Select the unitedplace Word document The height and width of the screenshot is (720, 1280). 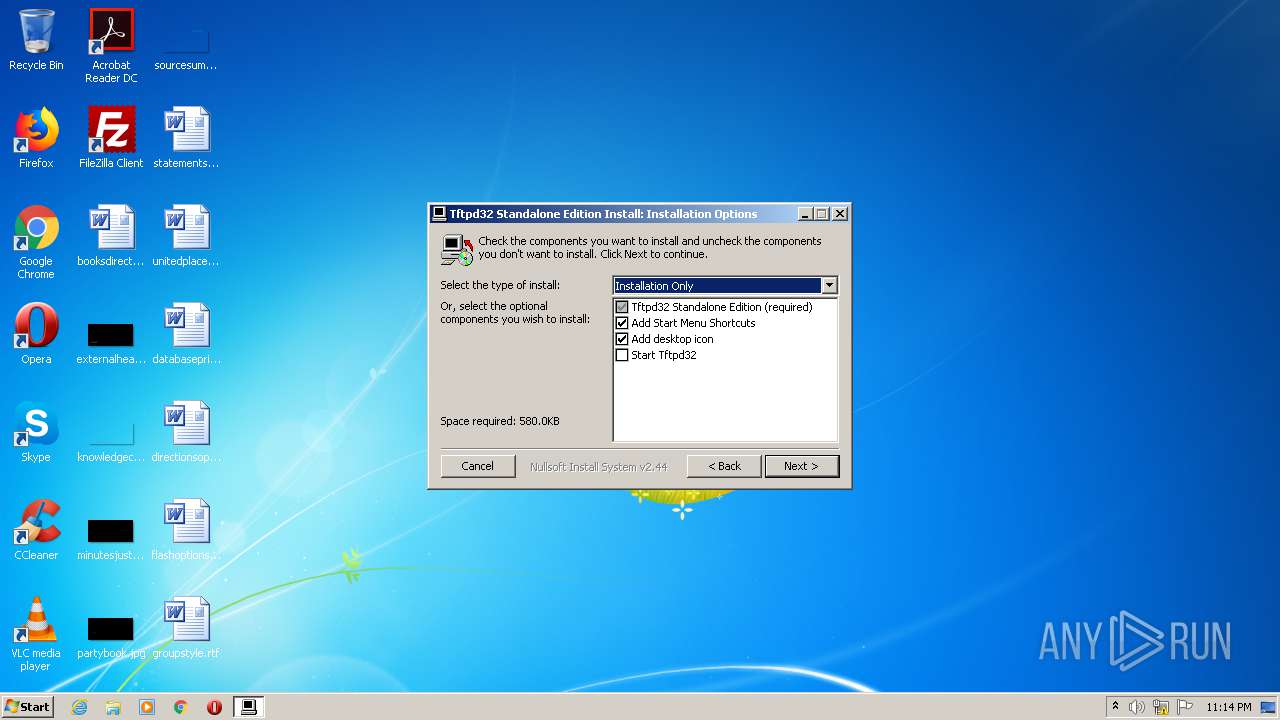pyautogui.click(x=186, y=236)
